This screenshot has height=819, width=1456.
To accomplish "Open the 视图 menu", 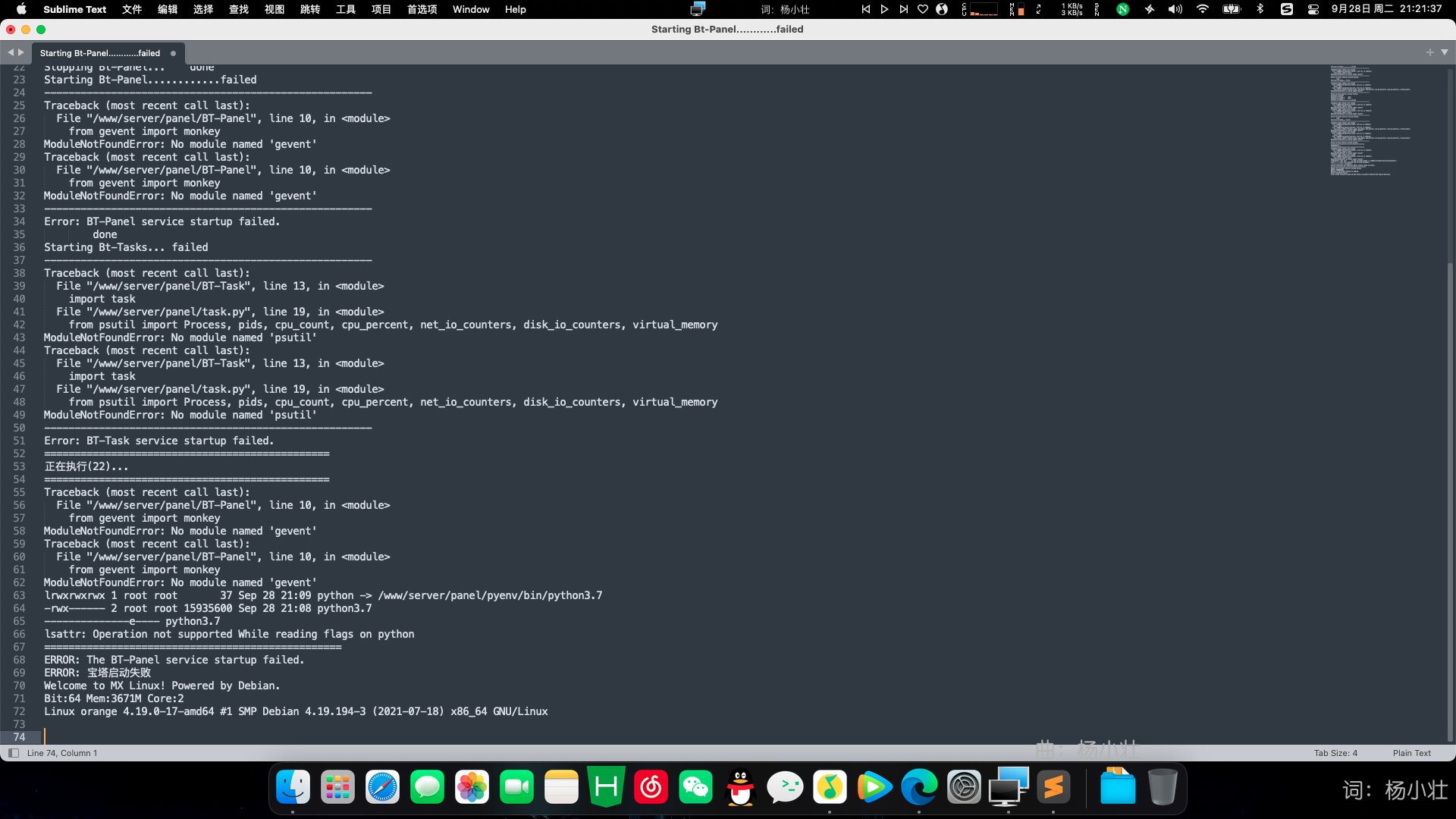I will (275, 9).
